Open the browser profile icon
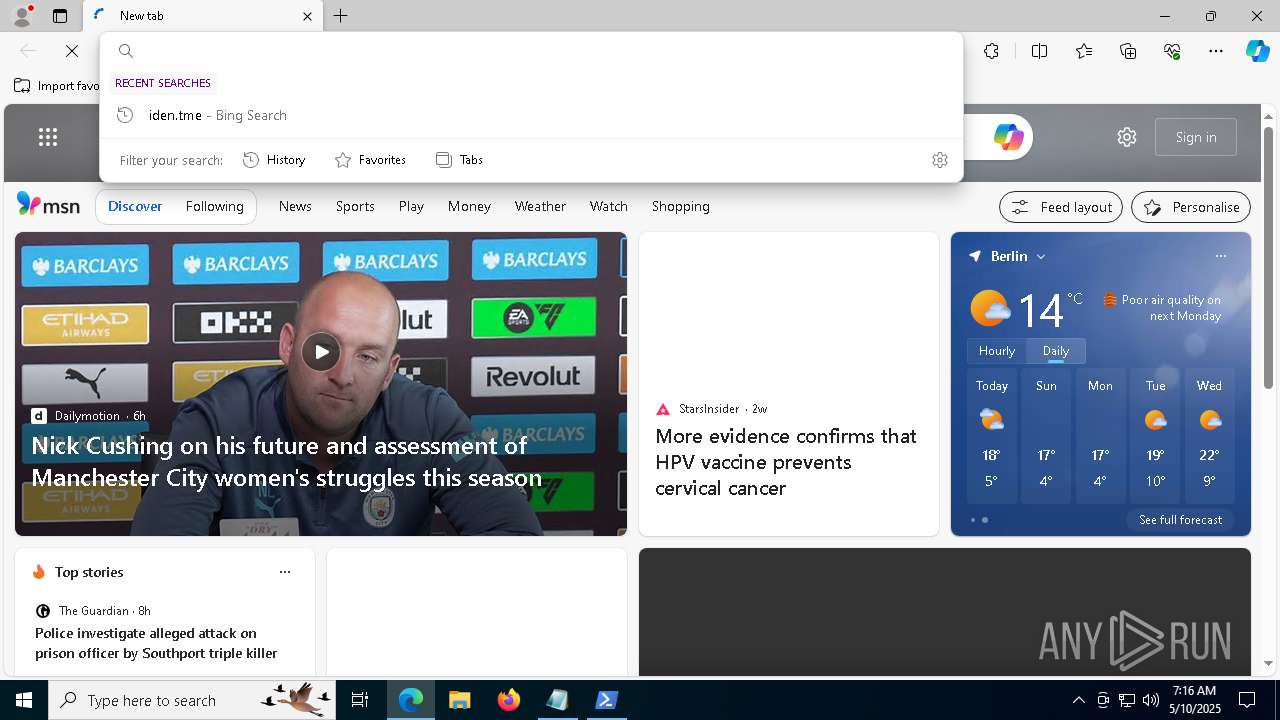 point(21,16)
